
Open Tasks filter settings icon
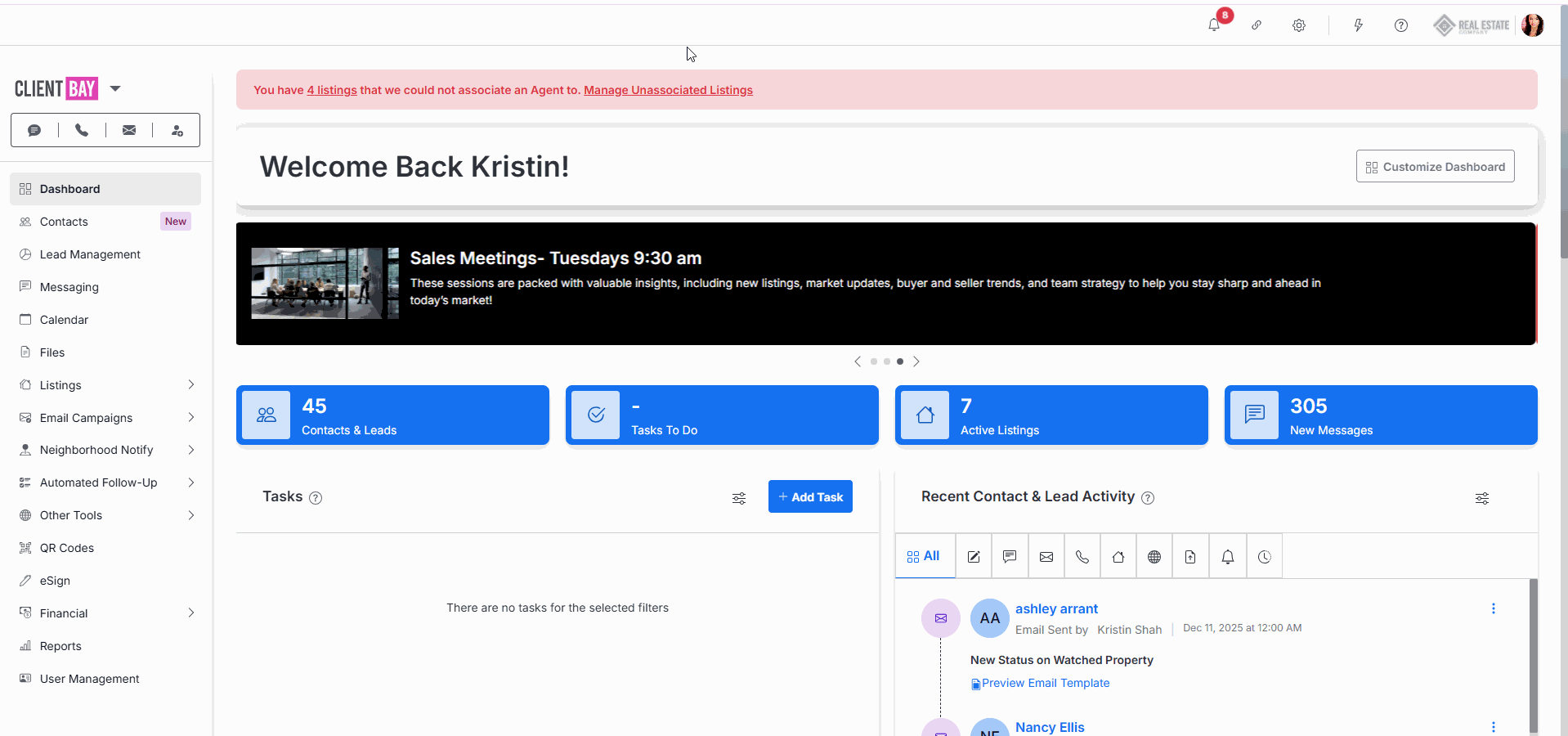738,498
